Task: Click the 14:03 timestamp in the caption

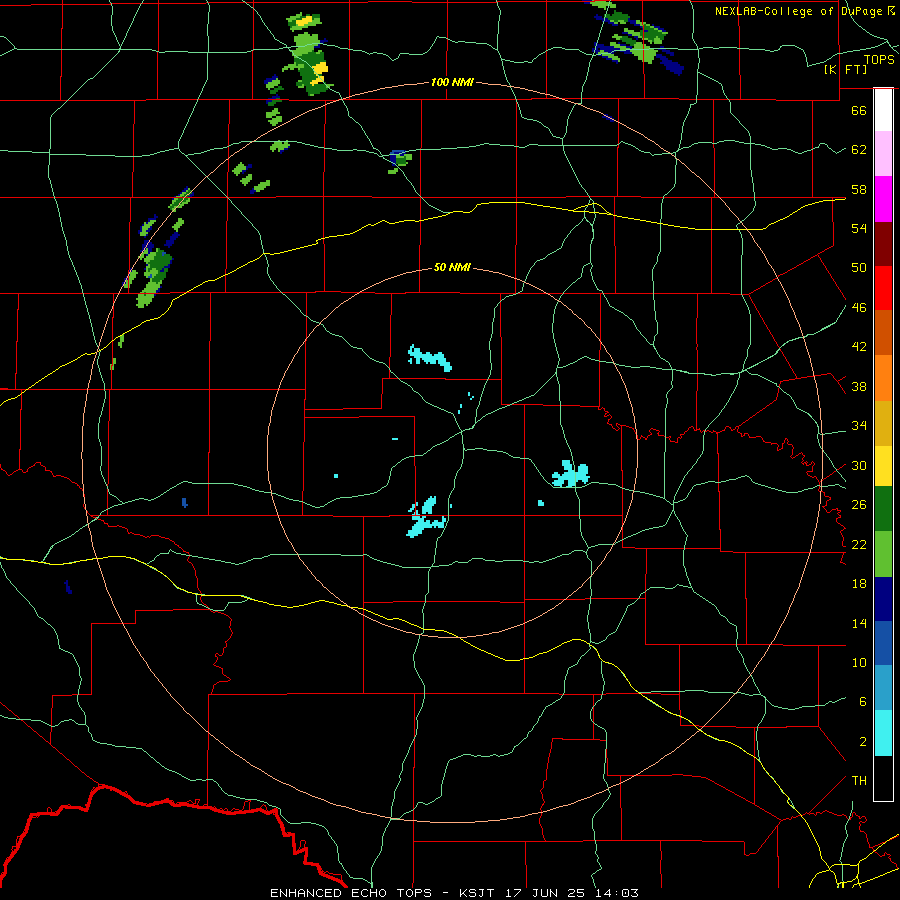Action: (615, 893)
